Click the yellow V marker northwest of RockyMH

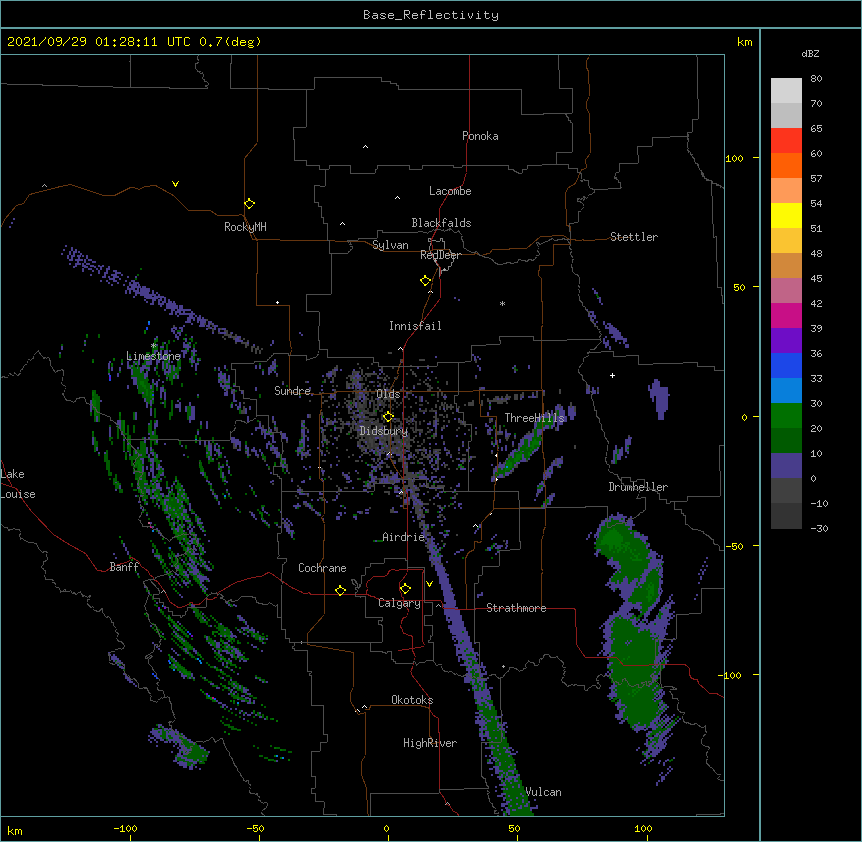(x=175, y=184)
